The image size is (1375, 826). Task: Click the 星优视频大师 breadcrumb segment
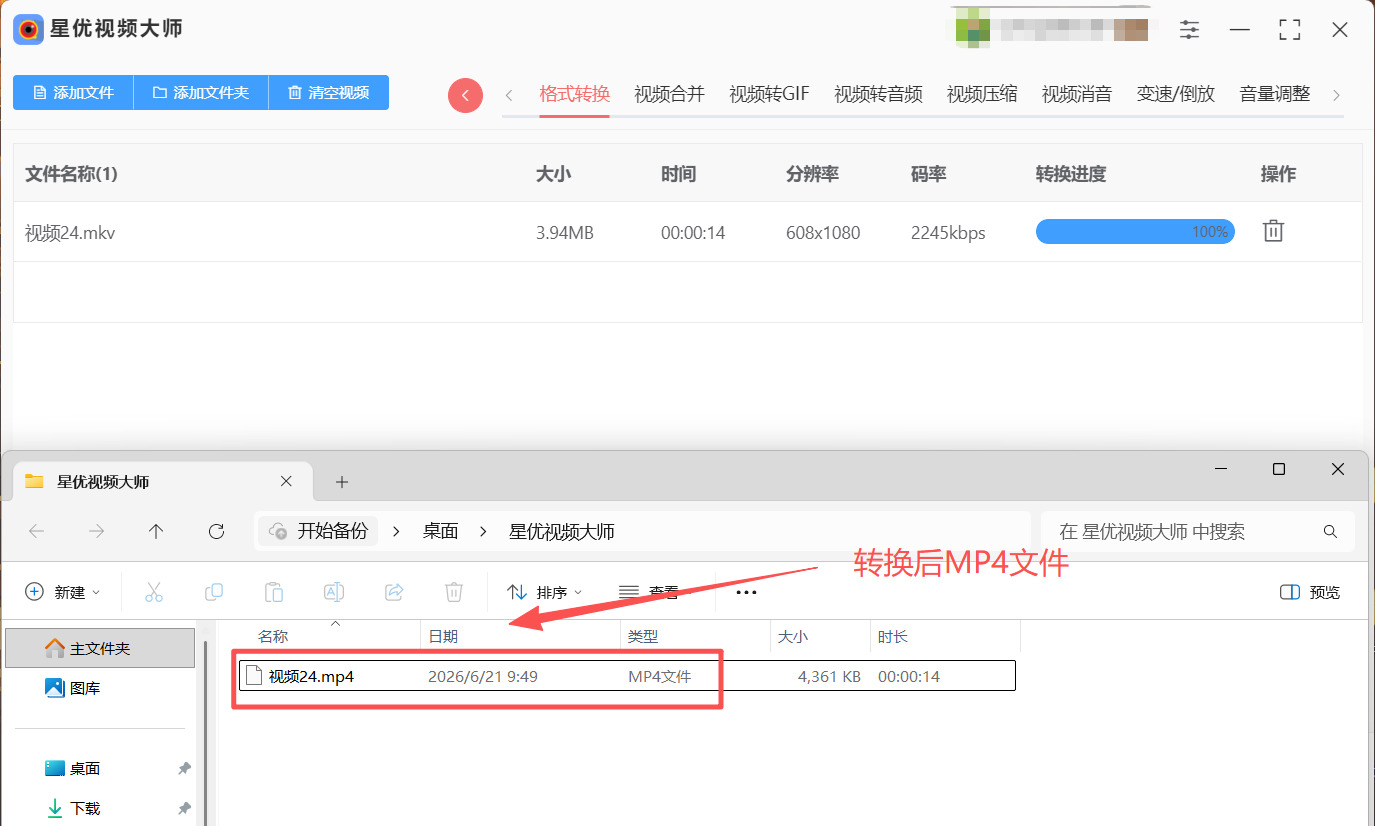pos(562,531)
